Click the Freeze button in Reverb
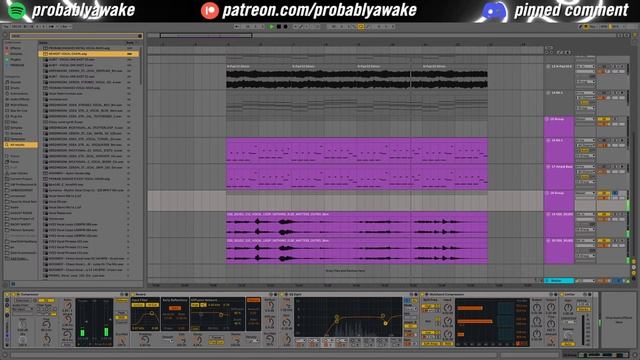 (x=216, y=338)
